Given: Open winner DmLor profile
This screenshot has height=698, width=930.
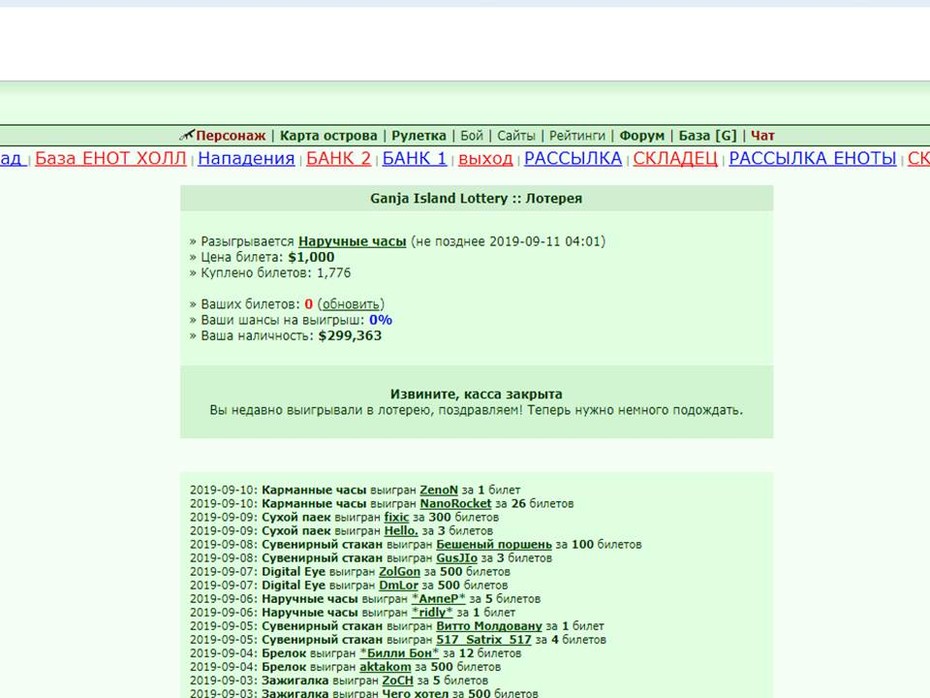Looking at the screenshot, I should click(399, 585).
